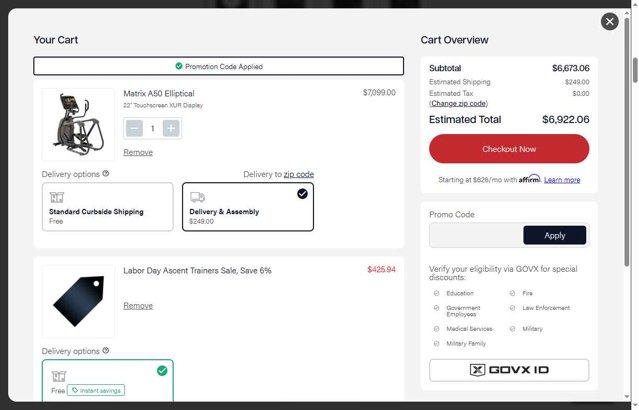Open delivery options help for the elliptical

[106, 174]
